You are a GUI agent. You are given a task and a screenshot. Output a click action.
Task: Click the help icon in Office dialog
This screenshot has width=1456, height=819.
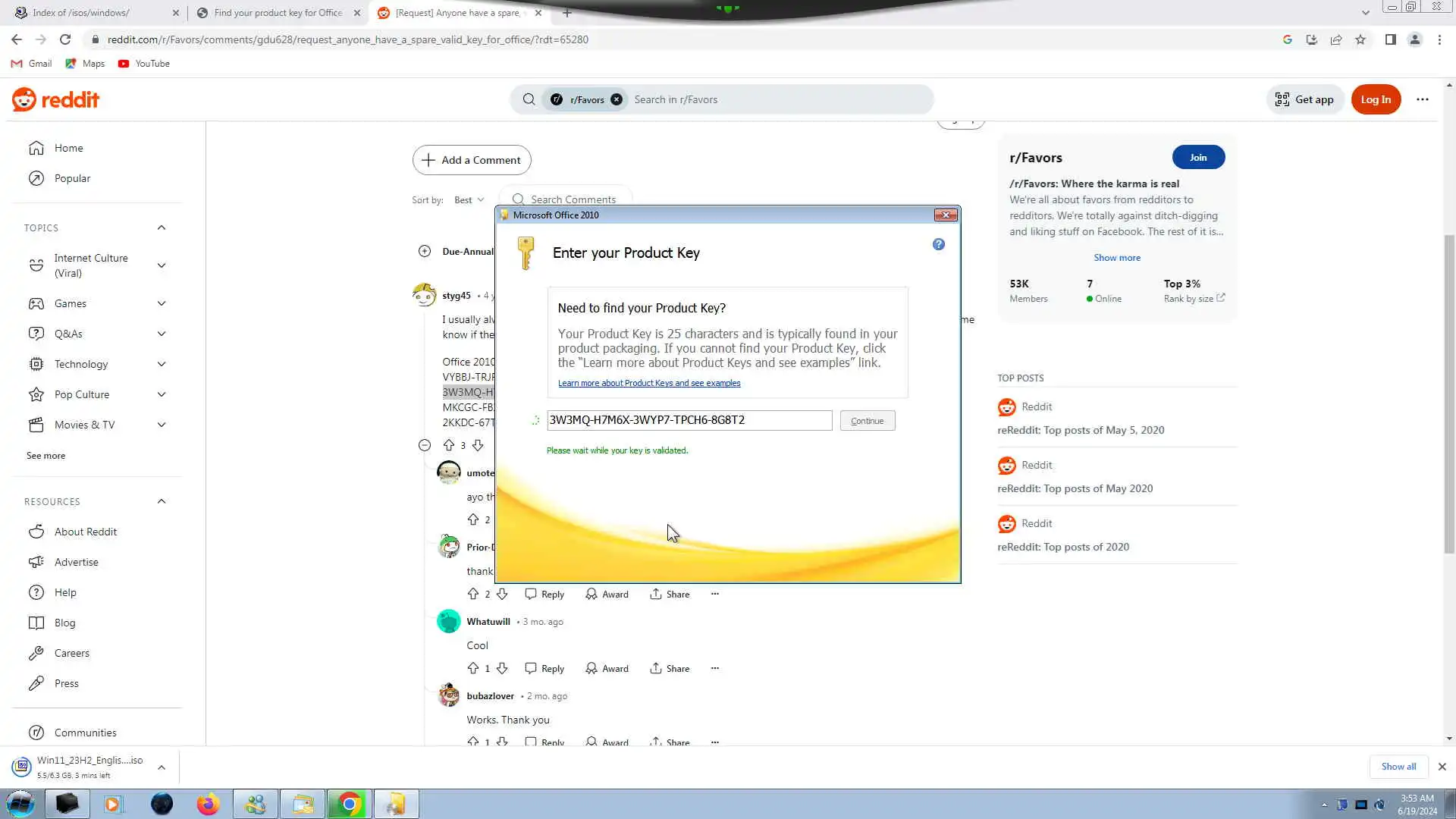939,244
